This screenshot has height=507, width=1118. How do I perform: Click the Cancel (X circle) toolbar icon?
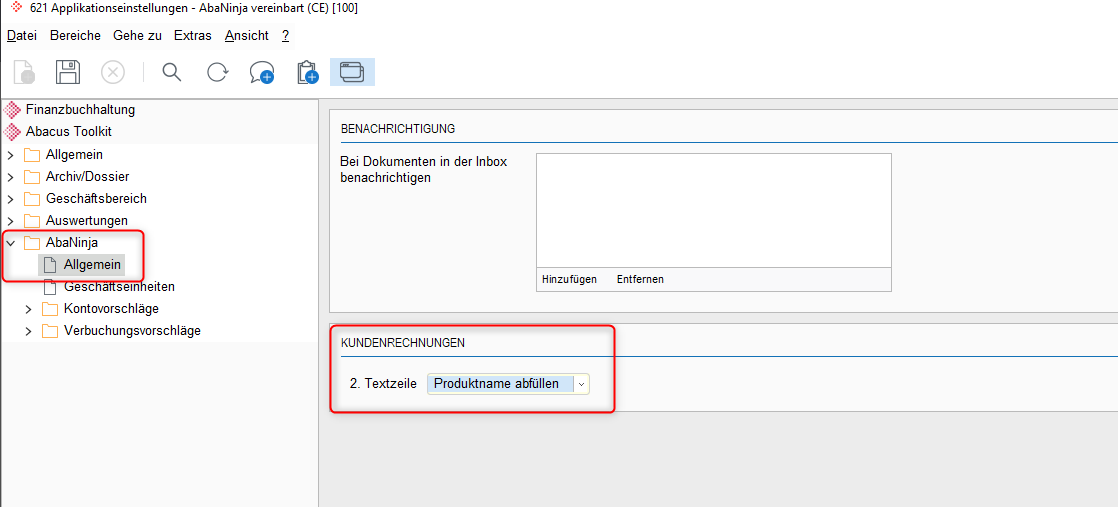tap(113, 73)
